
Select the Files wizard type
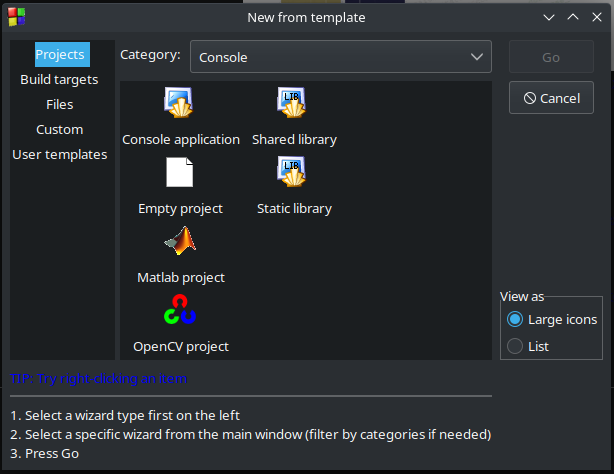[x=60, y=105]
